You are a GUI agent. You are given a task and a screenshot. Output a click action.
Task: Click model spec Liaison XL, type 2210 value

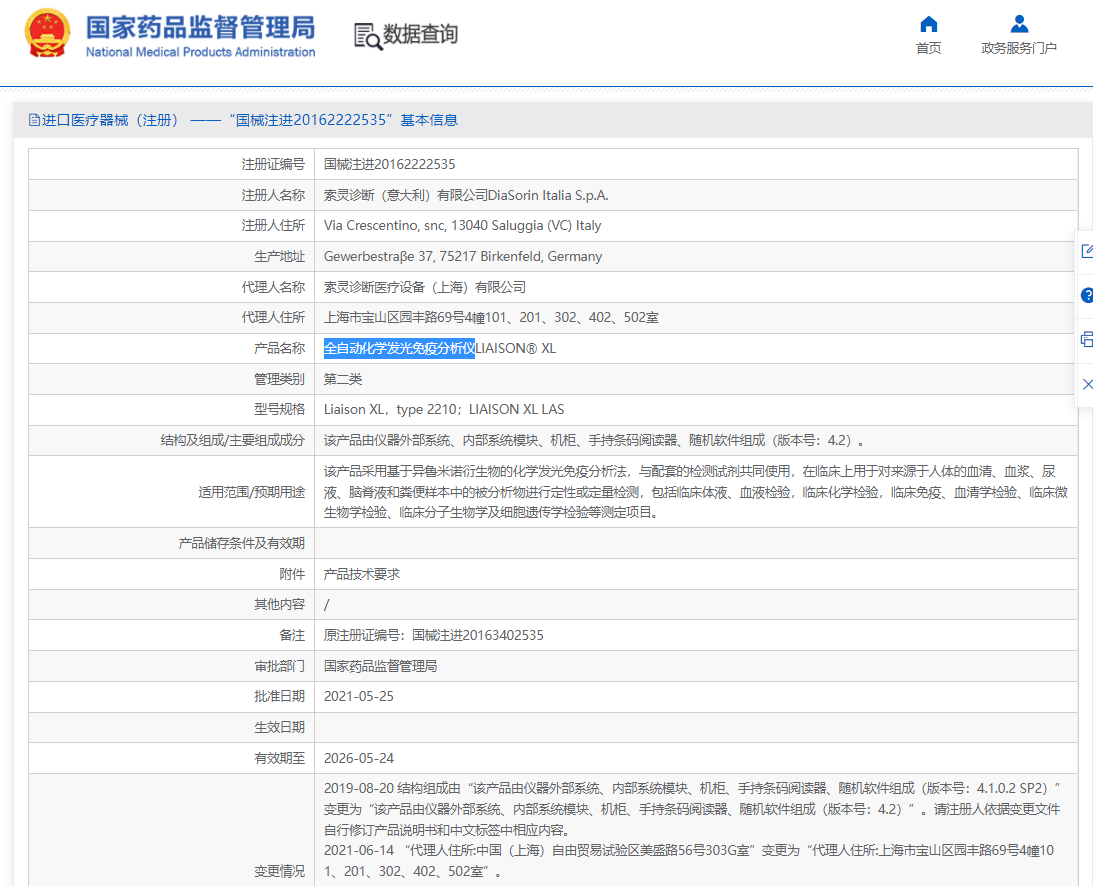tap(444, 409)
